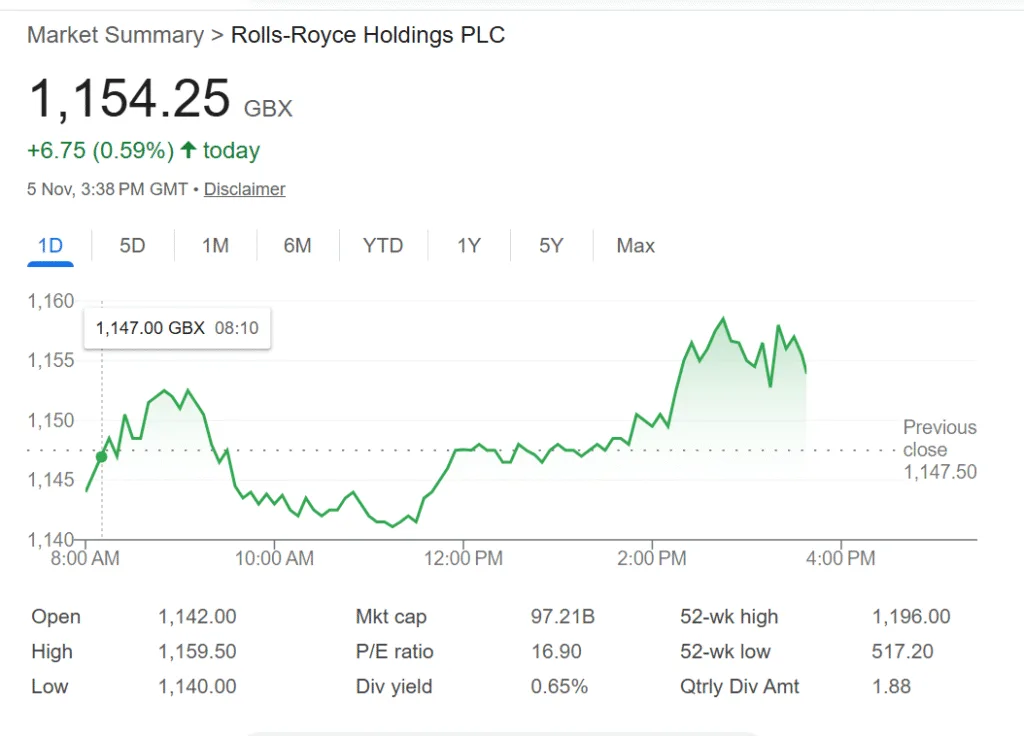
Task: Click the 1,147.00 GBX chart tooltip
Action: [177, 327]
